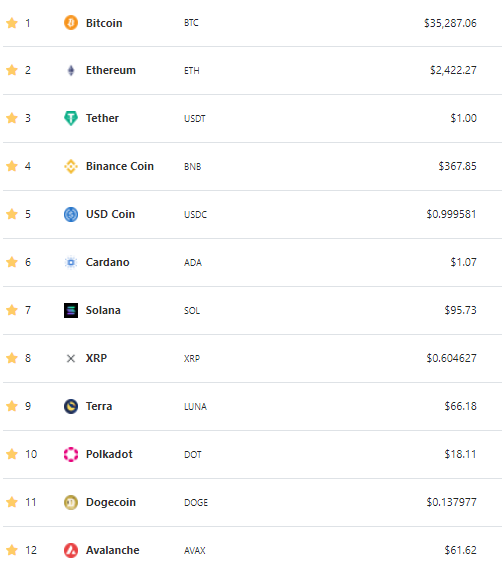Viewport: 502px width, 568px height.
Task: Select the Polkadot name link
Action: [x=109, y=454]
